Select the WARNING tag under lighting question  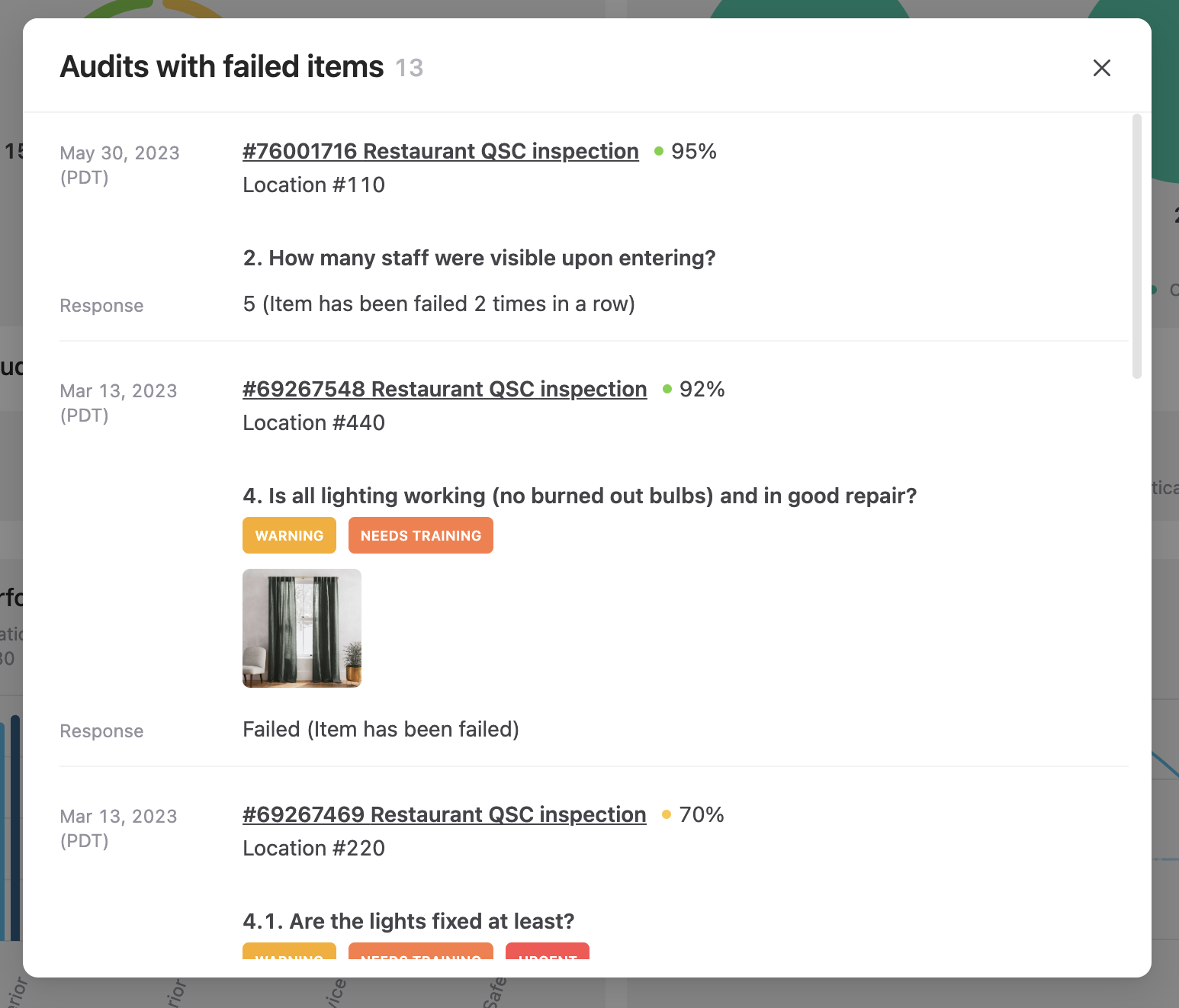tap(289, 535)
